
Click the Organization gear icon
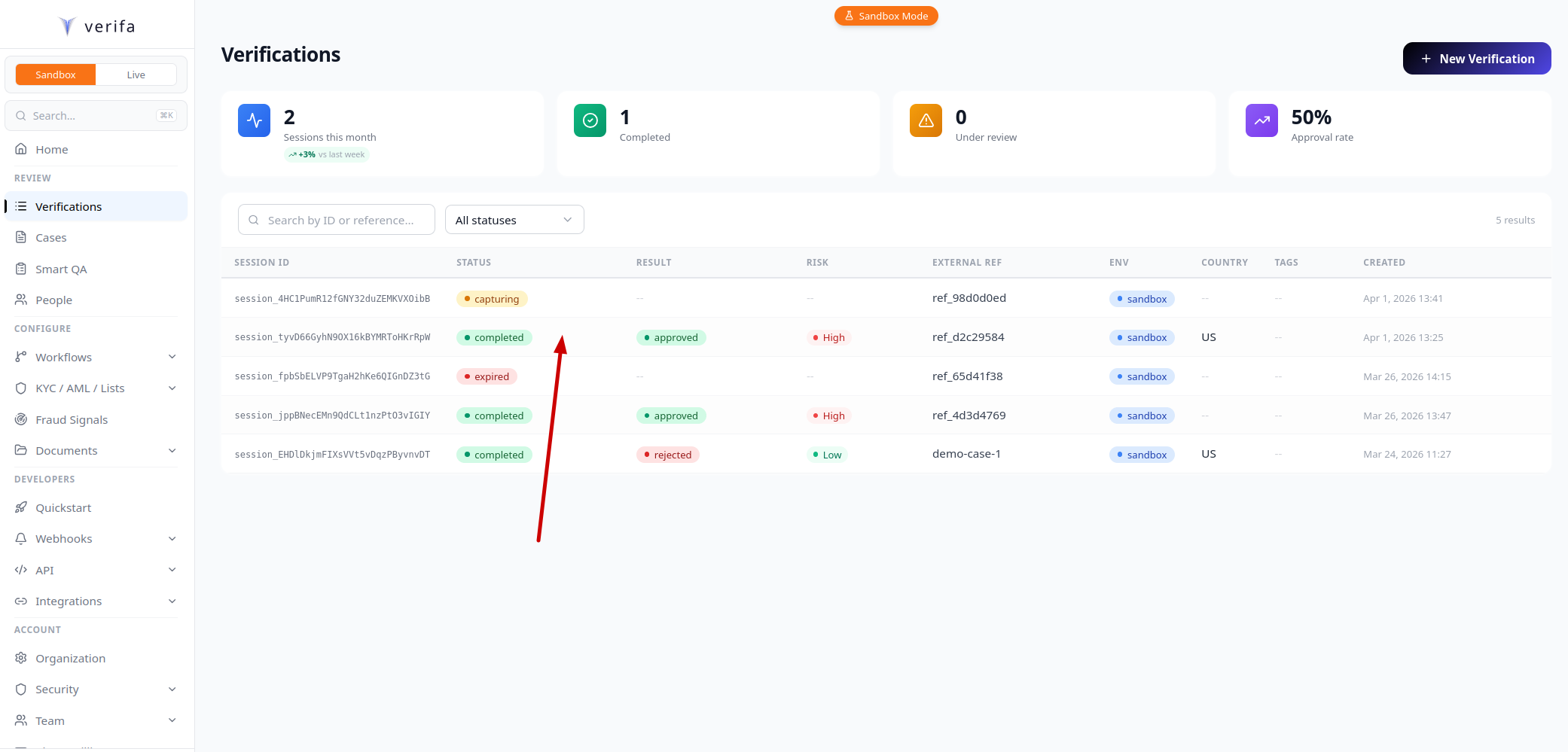pos(21,658)
